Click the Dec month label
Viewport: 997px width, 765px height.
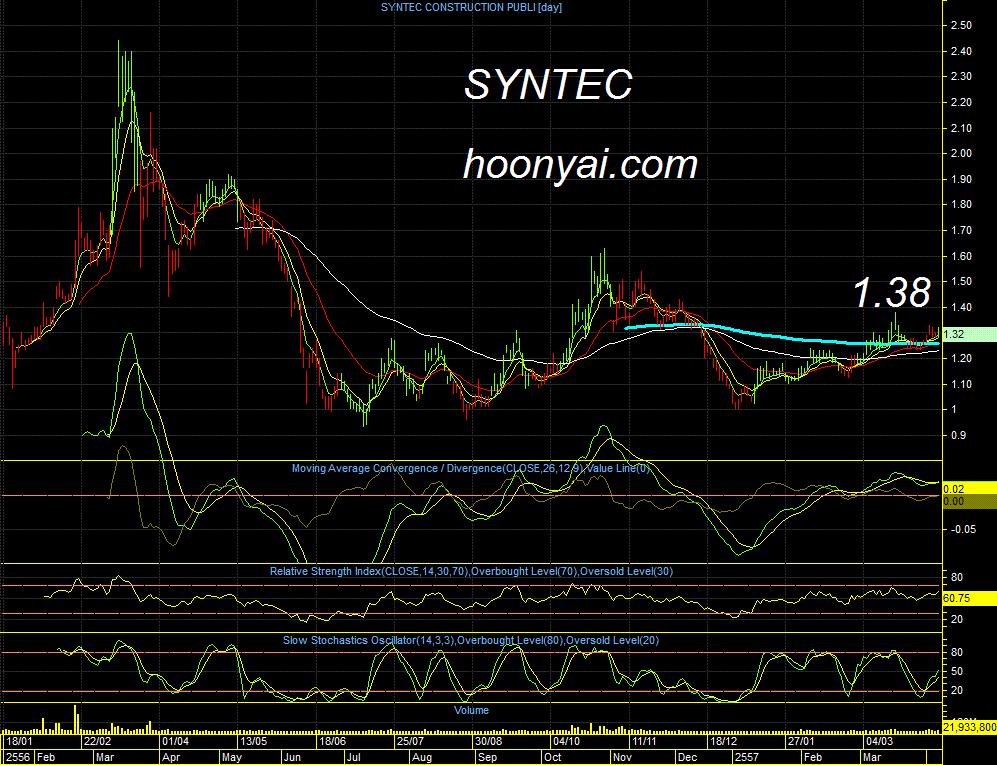coord(687,757)
